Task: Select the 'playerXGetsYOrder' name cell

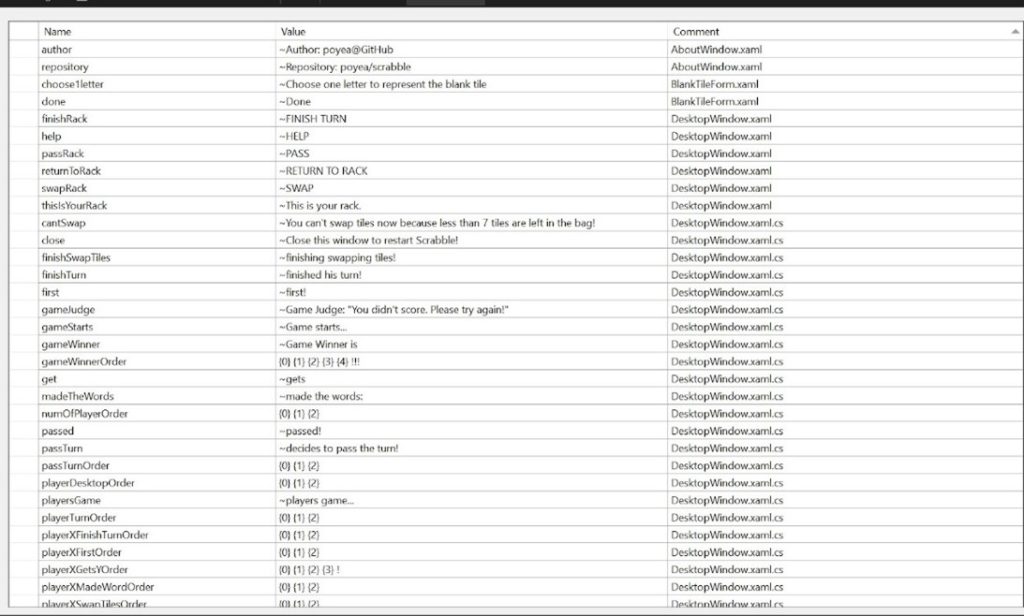Action: pyautogui.click(x=85, y=569)
